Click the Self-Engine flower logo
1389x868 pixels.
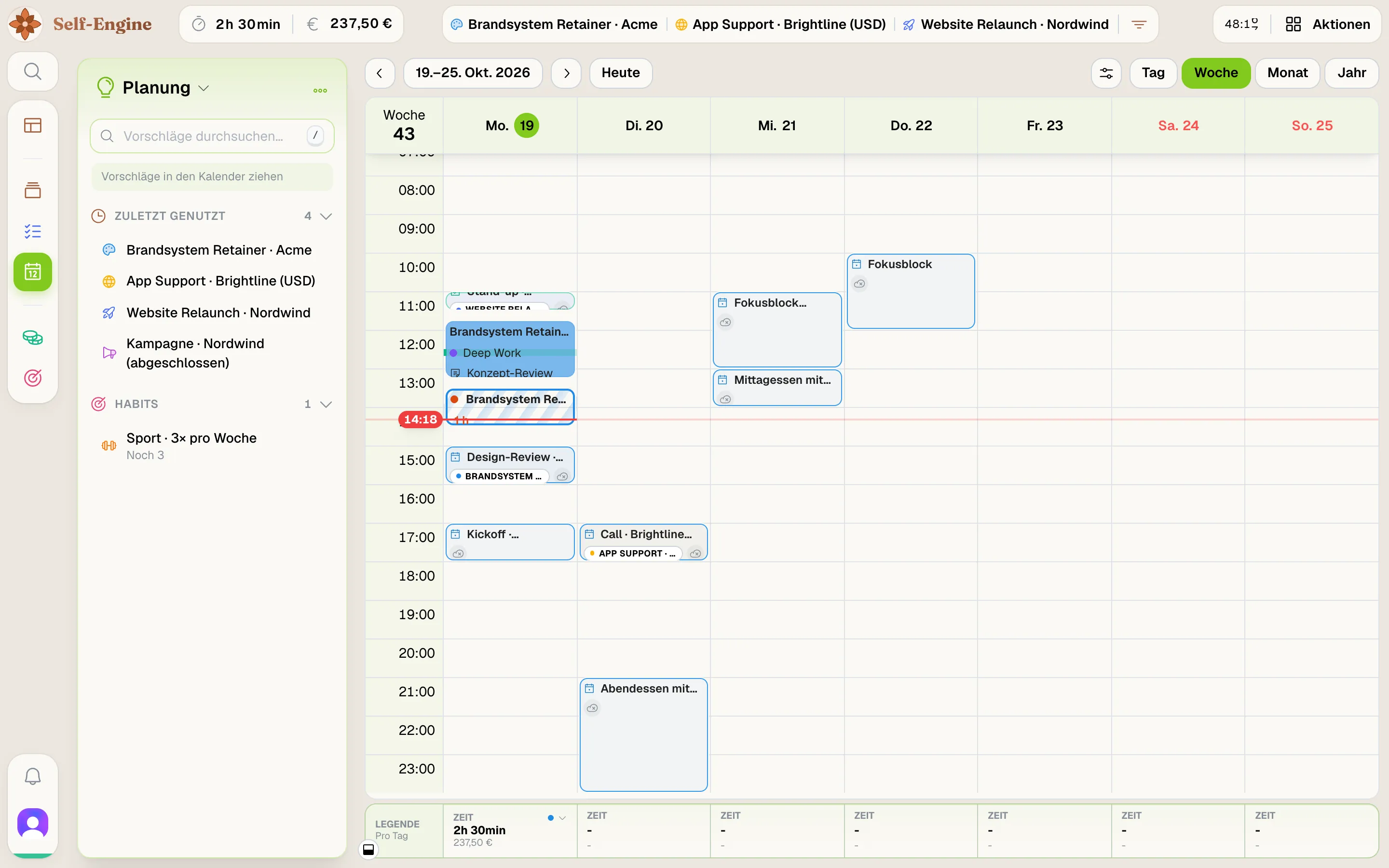tap(25, 24)
